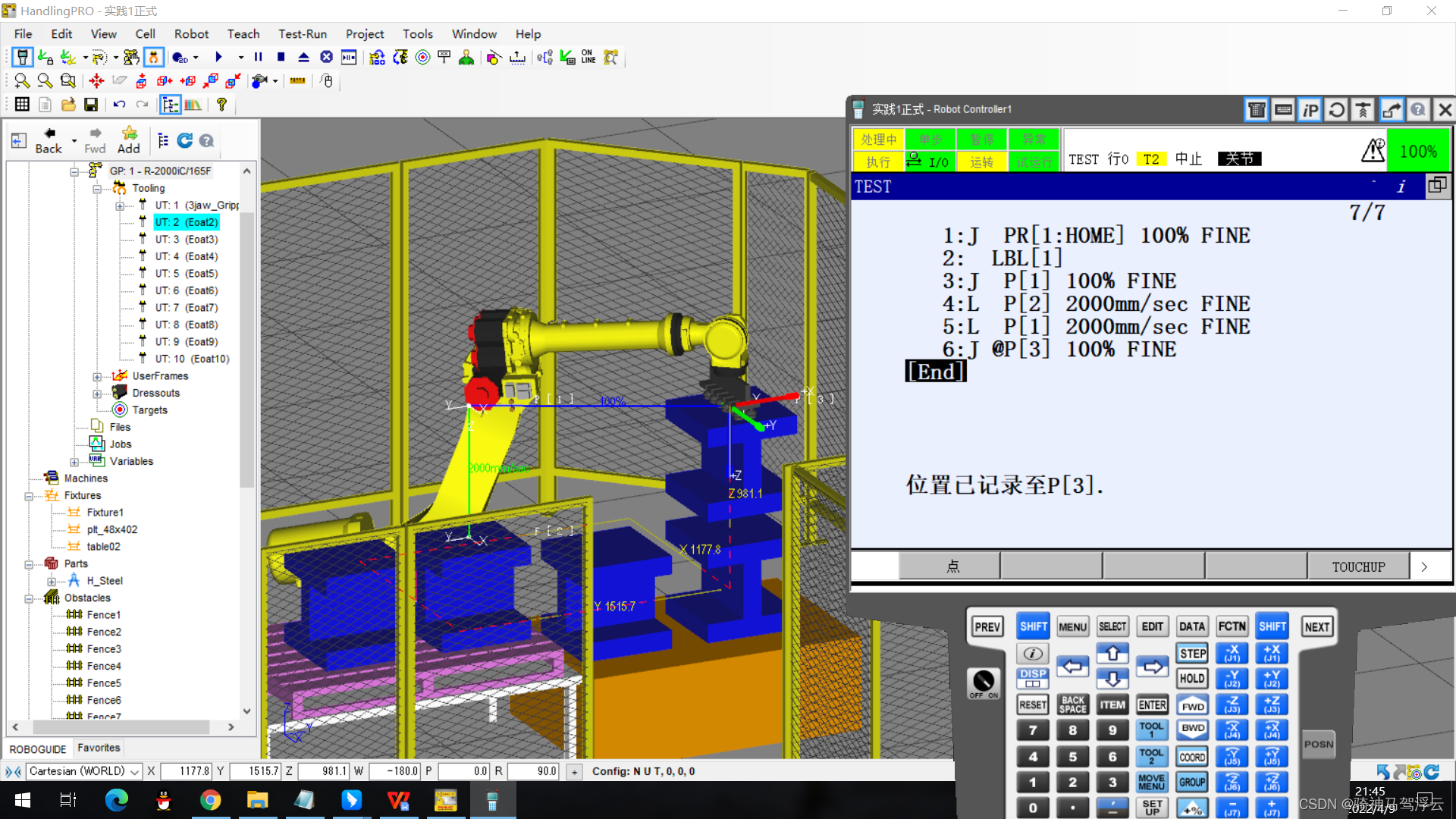Toggle the ON LINE toolbar button
This screenshot has height=819, width=1456.
tap(588, 57)
